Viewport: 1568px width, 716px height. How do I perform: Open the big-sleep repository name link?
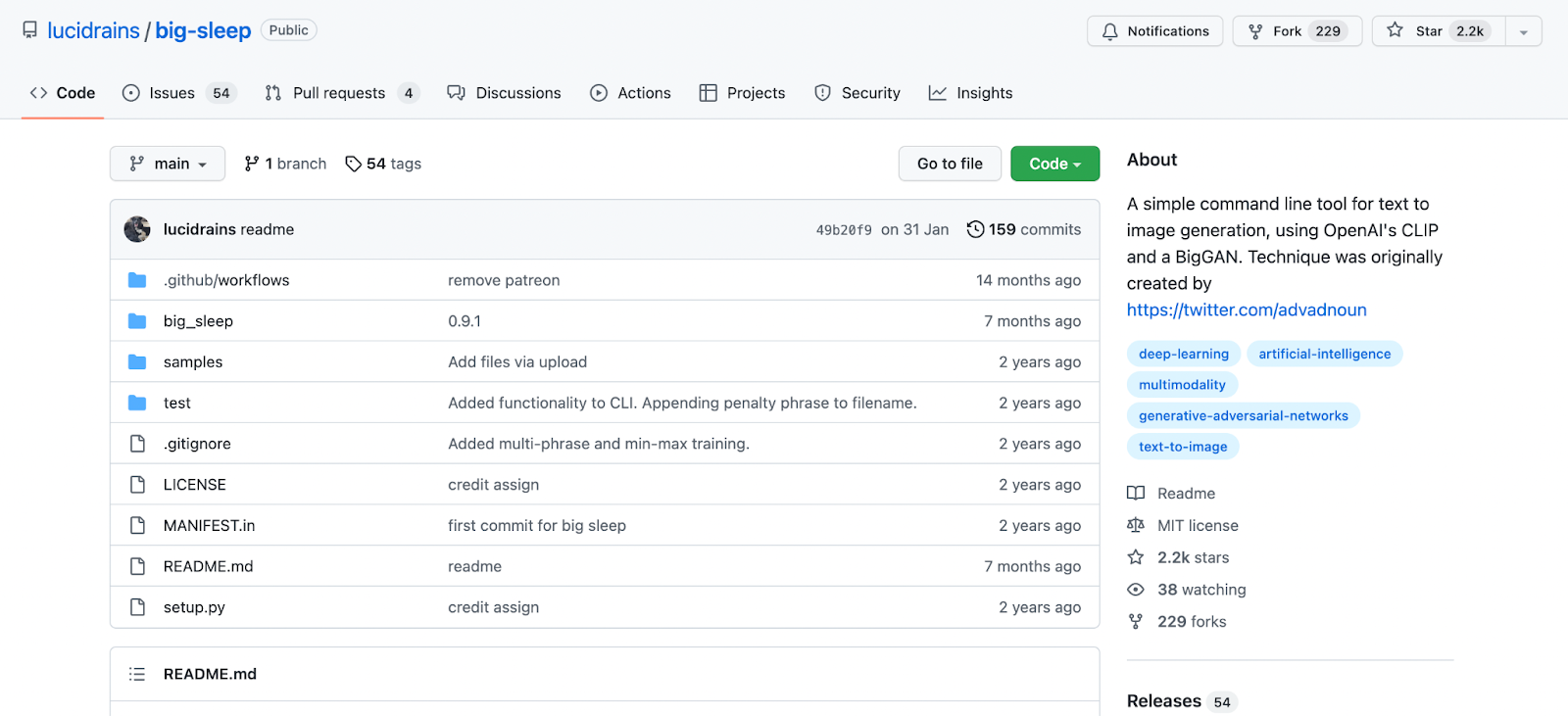(203, 30)
